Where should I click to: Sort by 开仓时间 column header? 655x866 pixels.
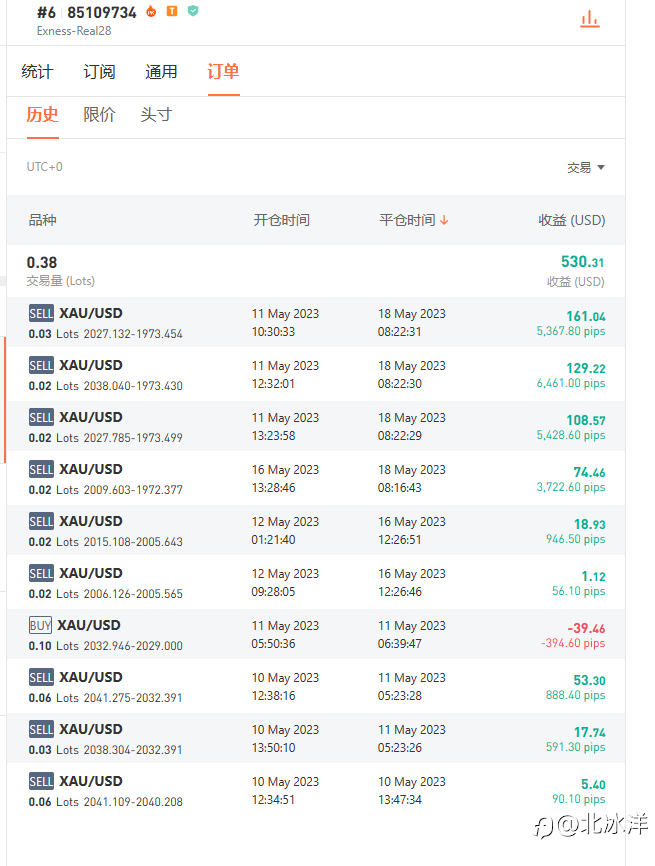pos(281,220)
